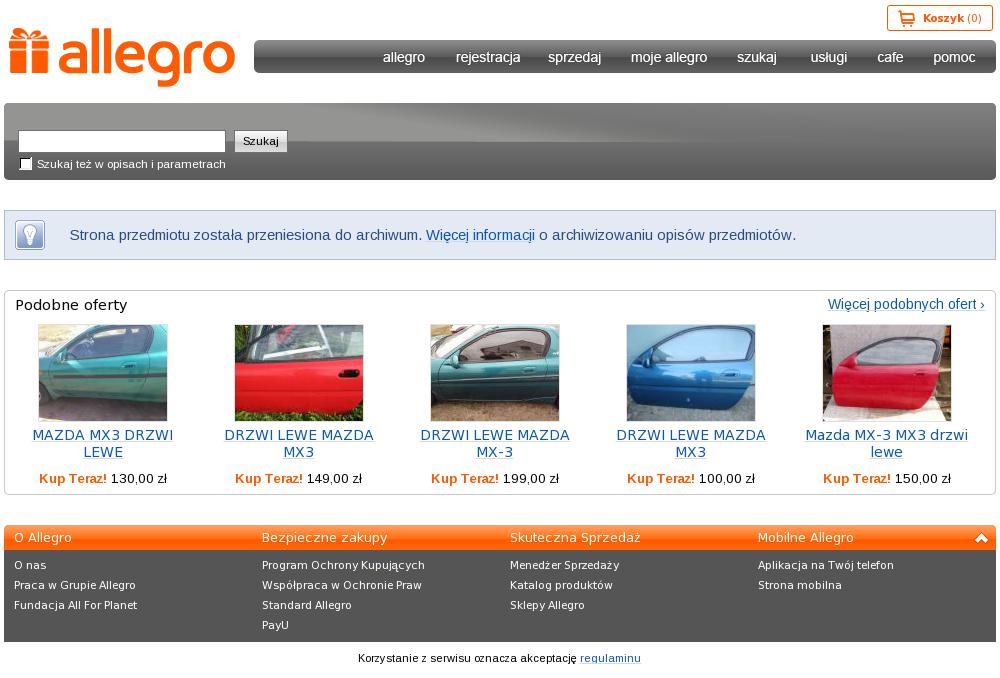The image size is (1000, 678).
Task: Follow the Więcej informacji link
Action: coord(480,235)
